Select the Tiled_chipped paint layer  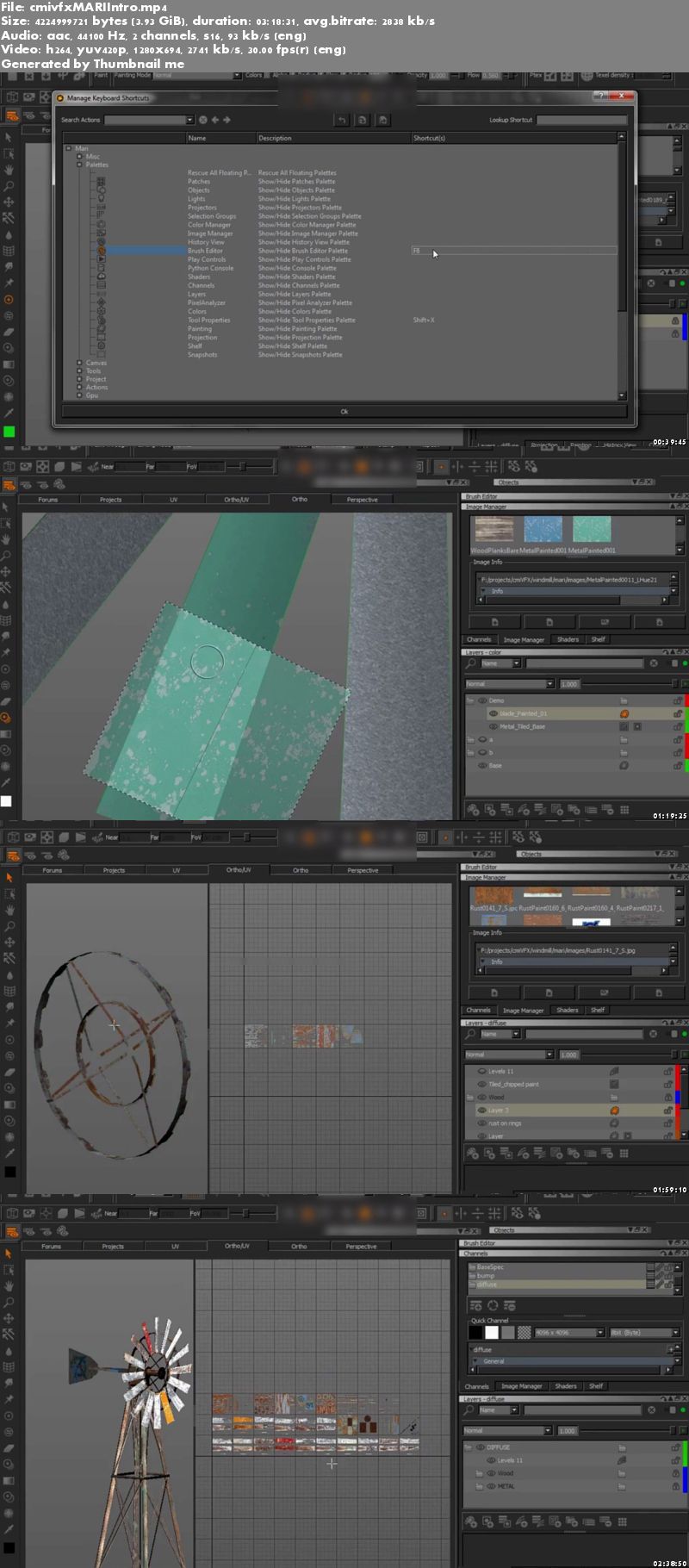513,1084
